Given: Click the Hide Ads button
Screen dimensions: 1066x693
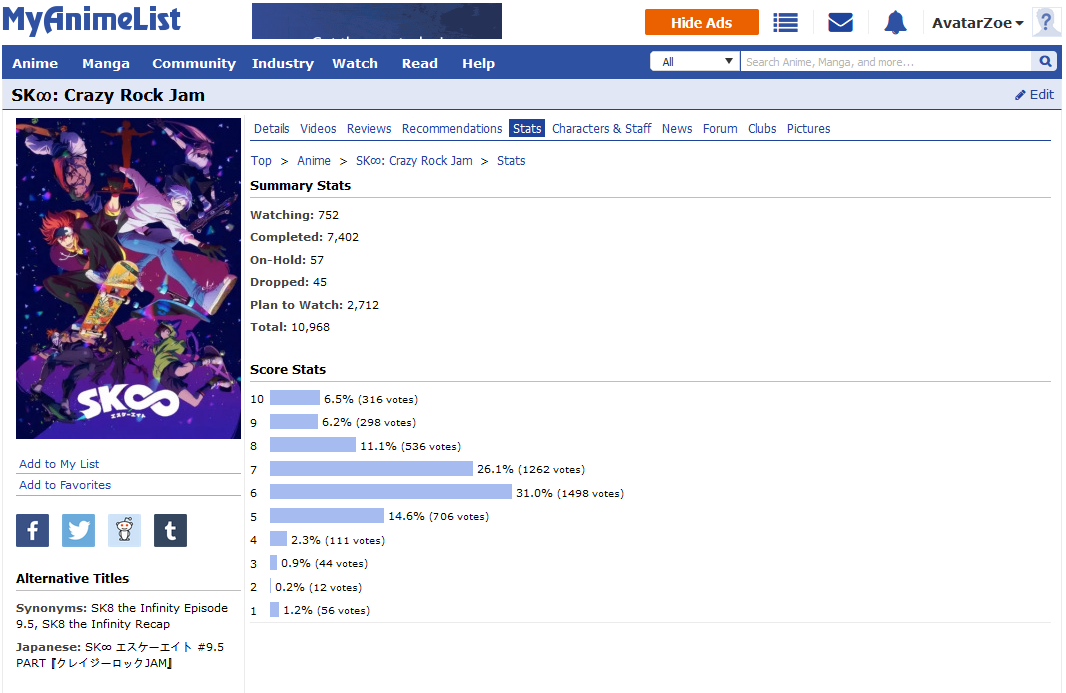Looking at the screenshot, I should (702, 22).
